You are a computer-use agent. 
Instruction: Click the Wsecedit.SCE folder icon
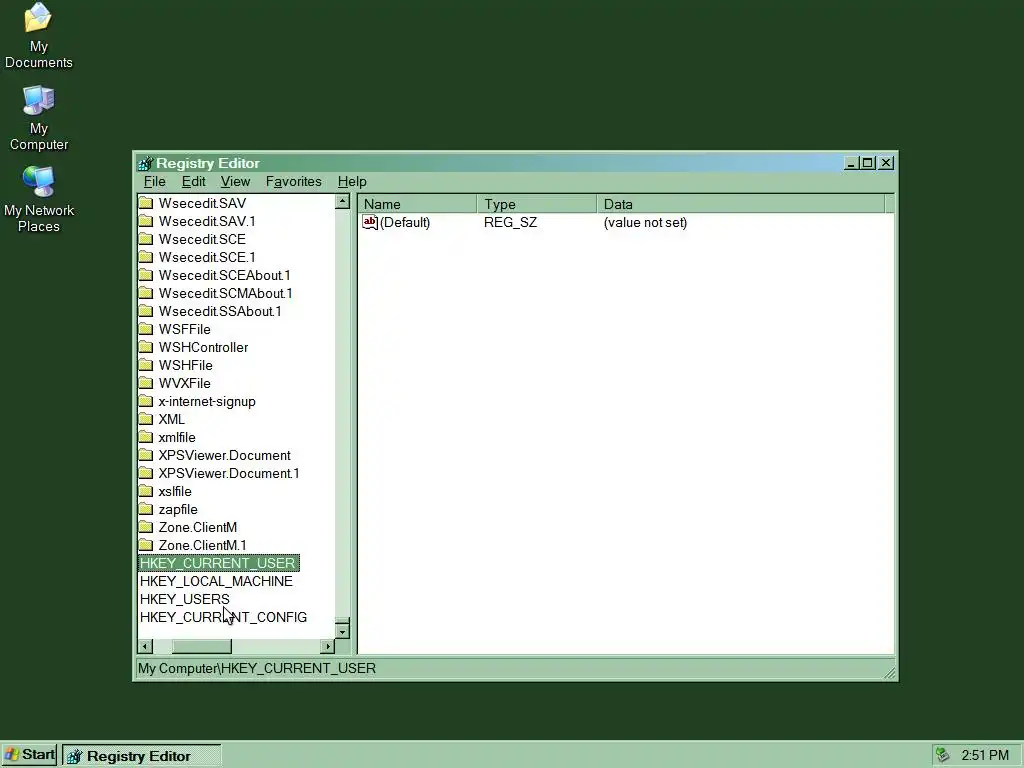tap(146, 239)
